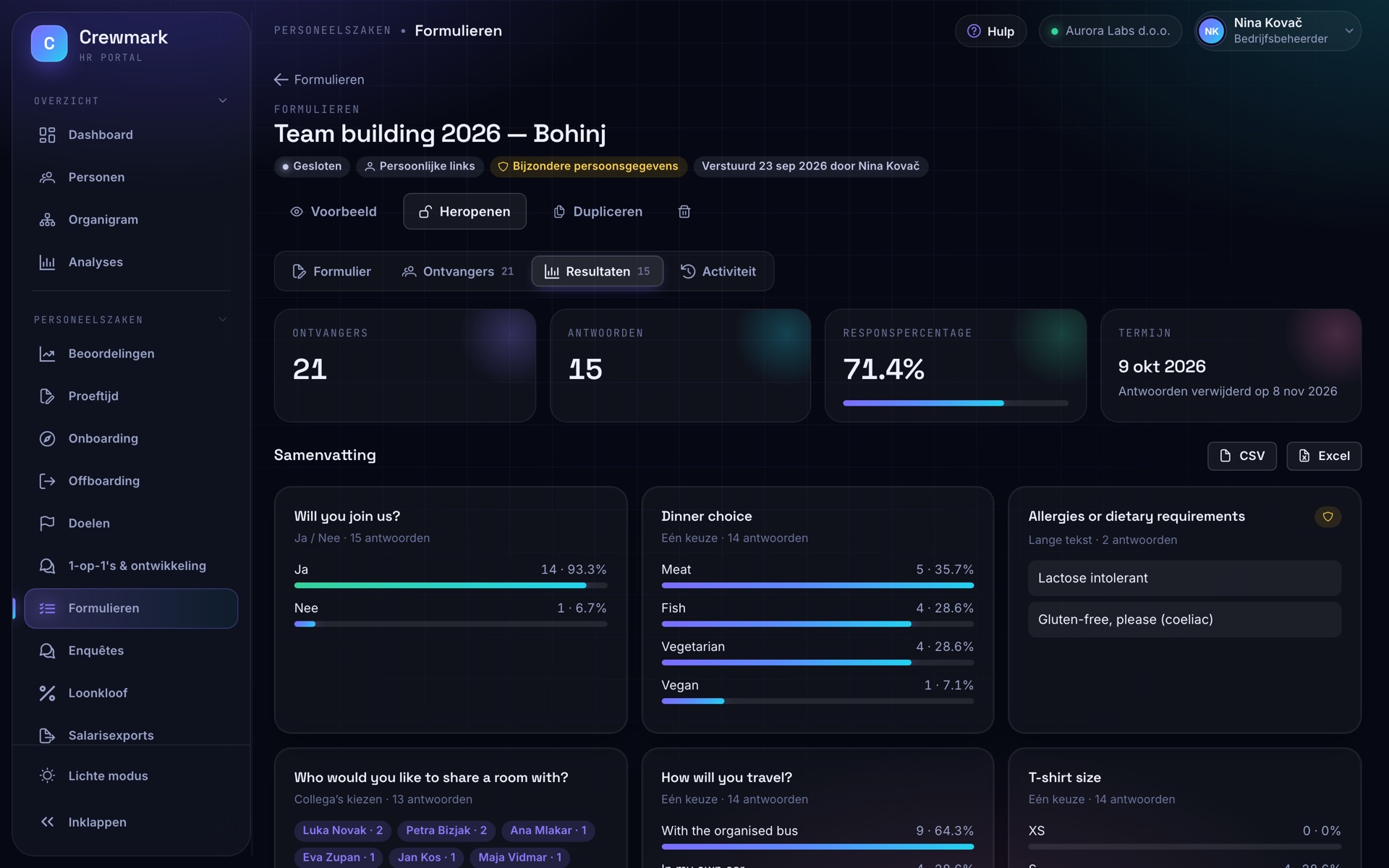
Task: Navigate to Onboarding
Action: [x=131, y=438]
